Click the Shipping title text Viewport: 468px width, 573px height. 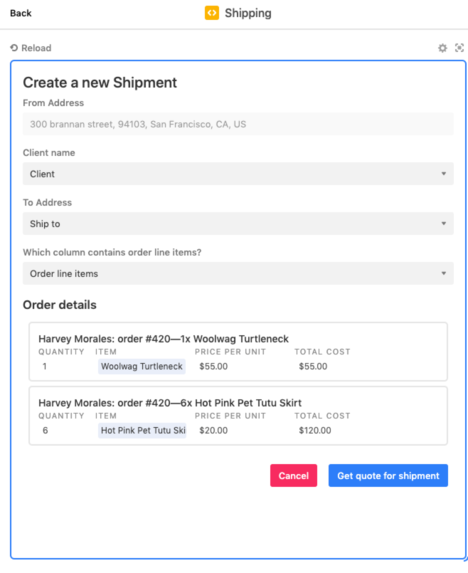(248, 13)
